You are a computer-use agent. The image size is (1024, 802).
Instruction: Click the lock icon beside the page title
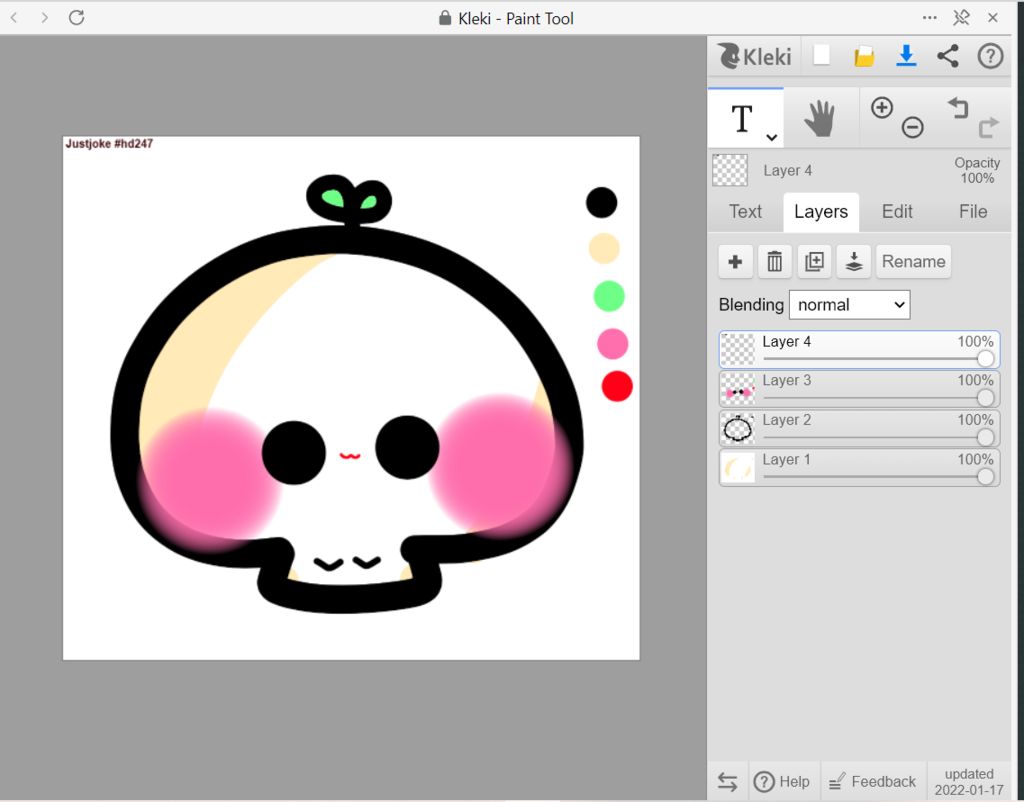click(445, 18)
